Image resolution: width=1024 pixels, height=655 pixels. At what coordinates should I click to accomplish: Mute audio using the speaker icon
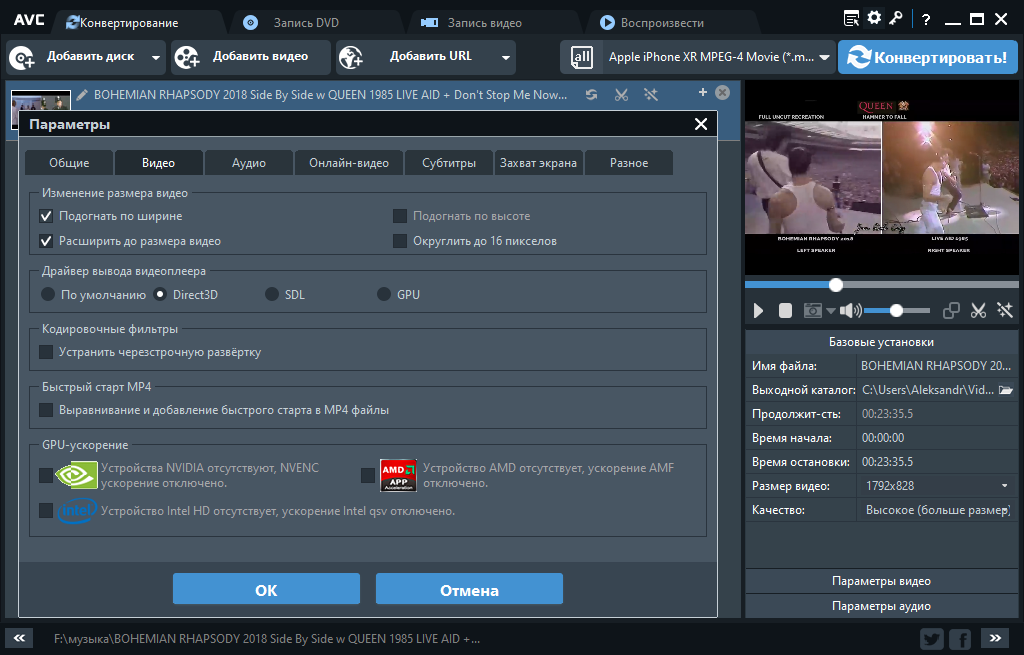[850, 311]
